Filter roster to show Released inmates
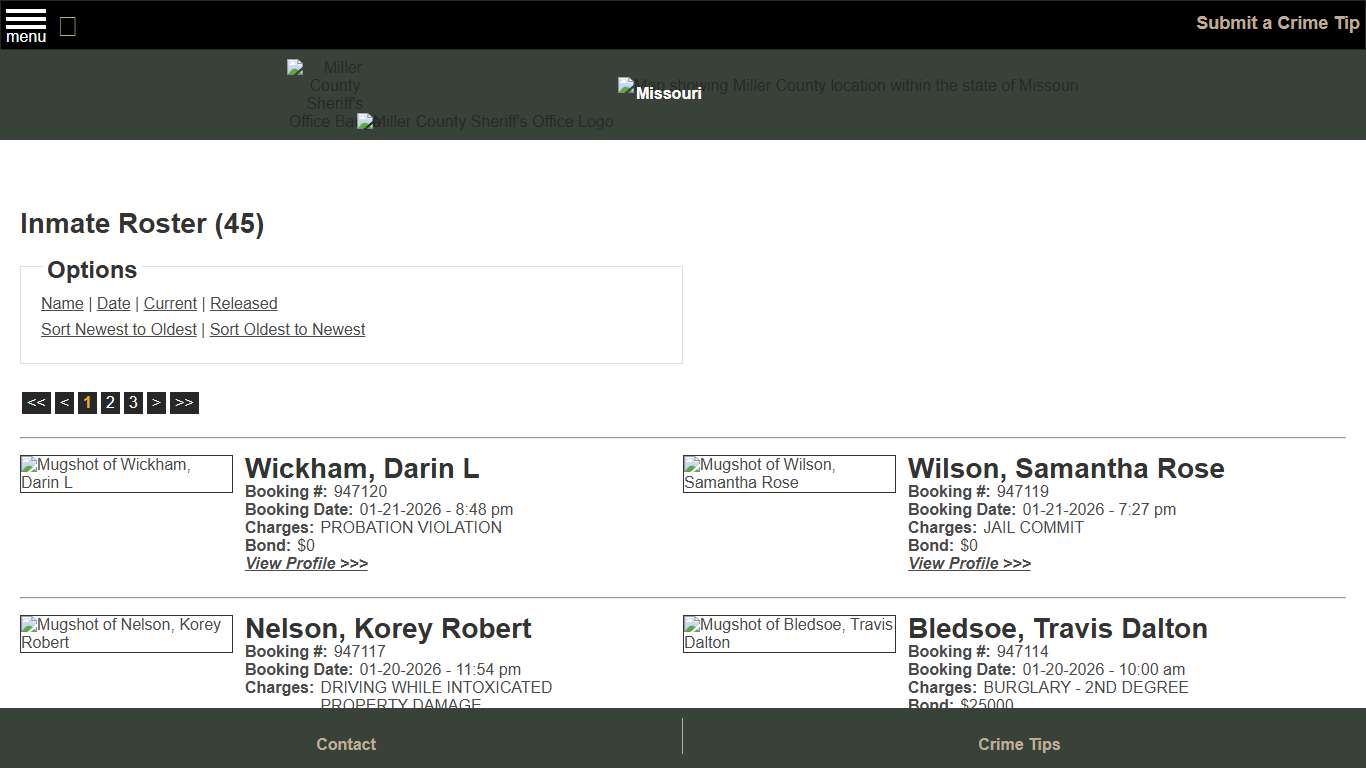This screenshot has height=768, width=1366. tap(243, 303)
